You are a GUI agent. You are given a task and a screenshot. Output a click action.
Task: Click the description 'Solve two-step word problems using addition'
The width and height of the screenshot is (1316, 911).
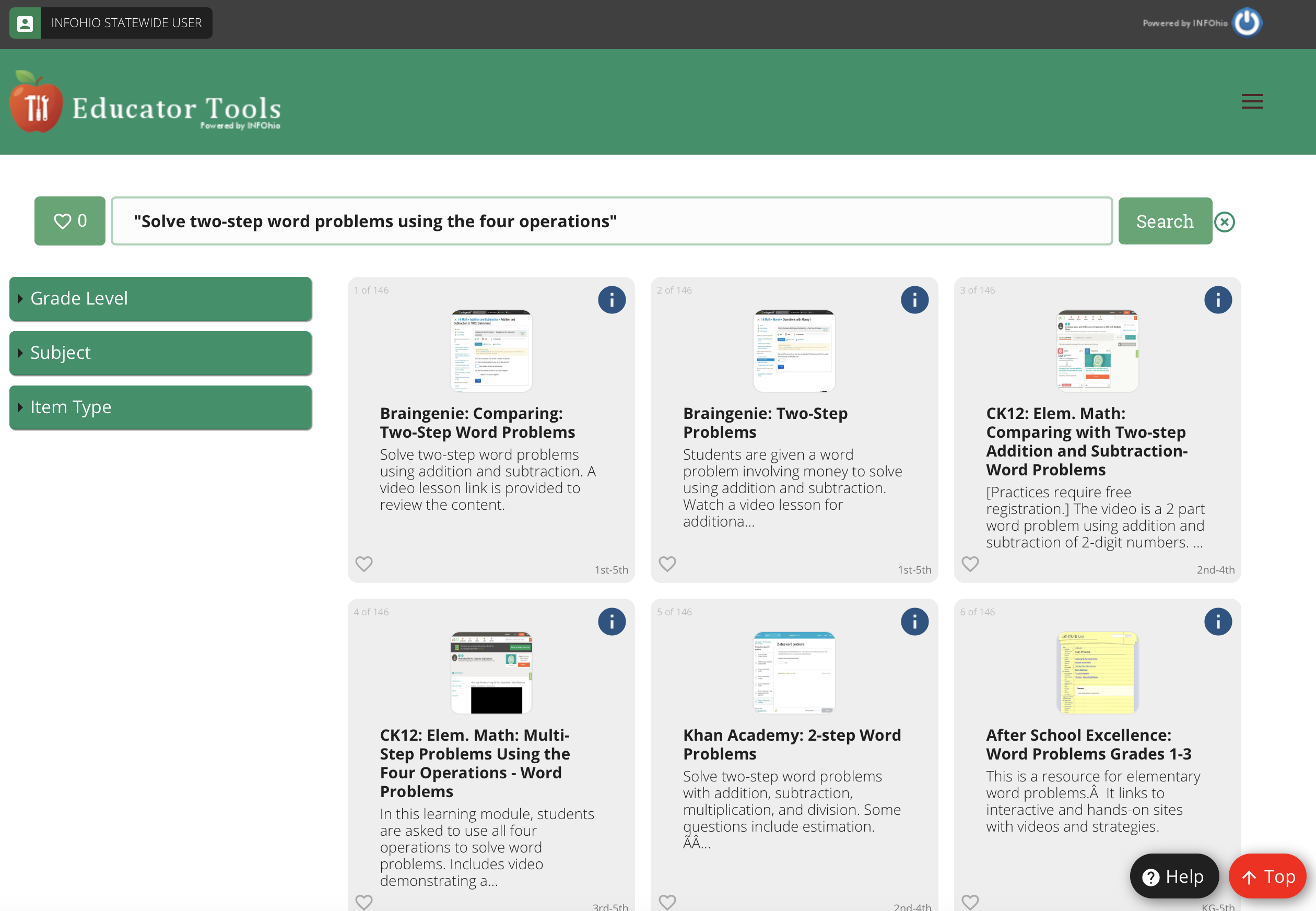click(487, 480)
